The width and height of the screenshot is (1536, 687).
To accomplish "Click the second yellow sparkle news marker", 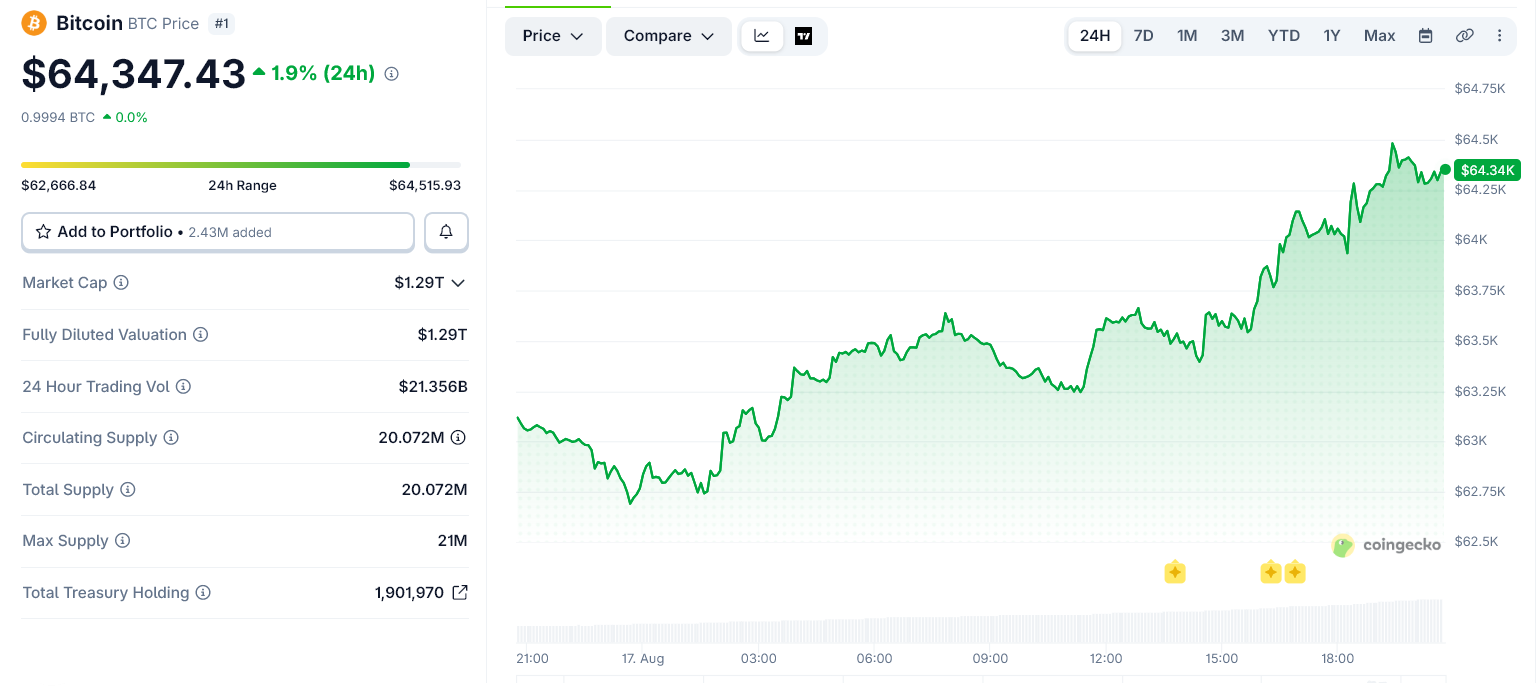I will point(1270,573).
